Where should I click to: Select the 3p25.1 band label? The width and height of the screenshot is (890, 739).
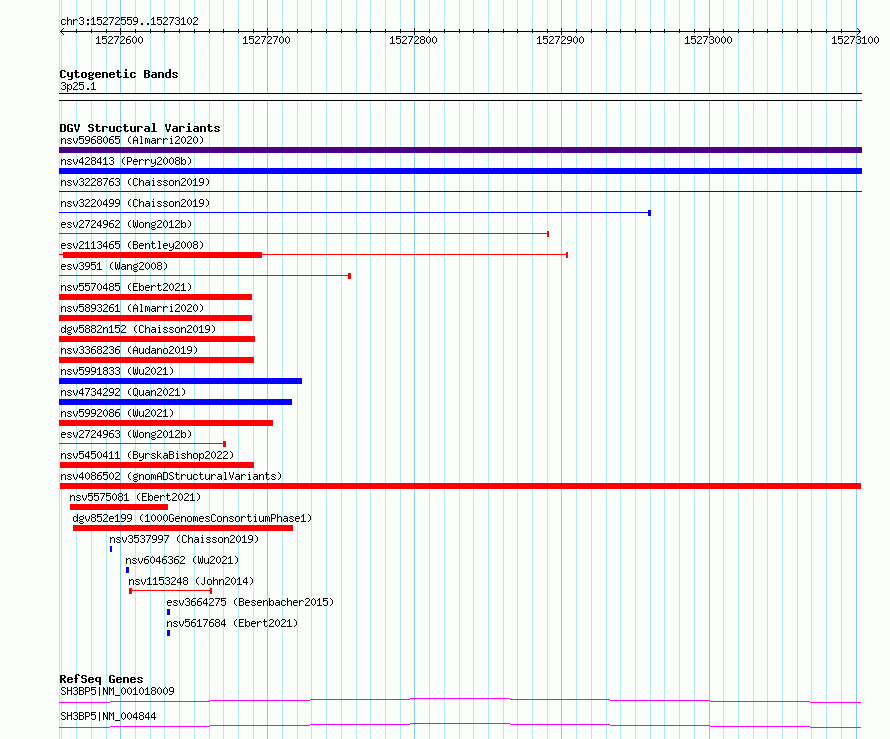tap(78, 86)
